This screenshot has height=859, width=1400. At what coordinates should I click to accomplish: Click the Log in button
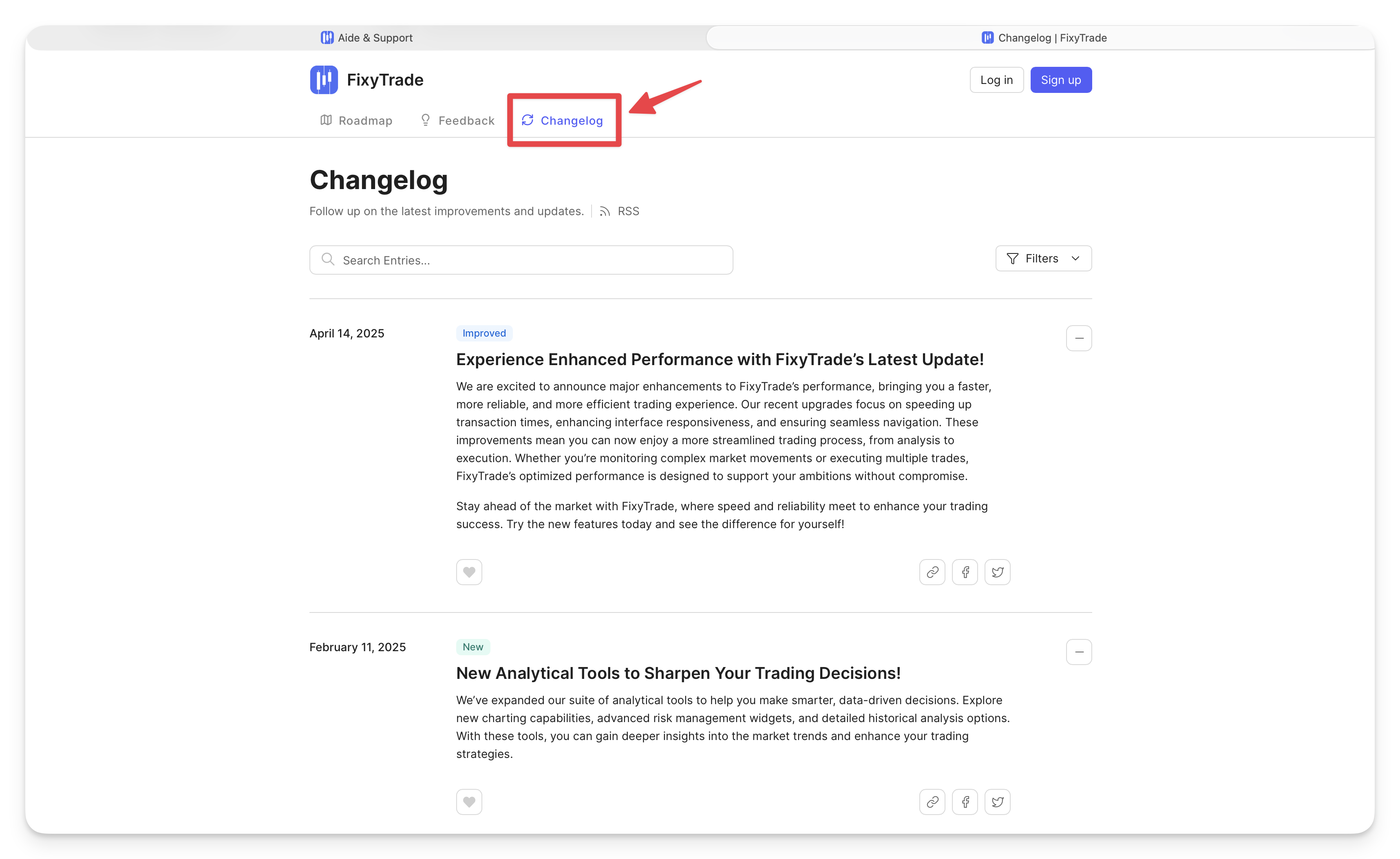pos(996,80)
